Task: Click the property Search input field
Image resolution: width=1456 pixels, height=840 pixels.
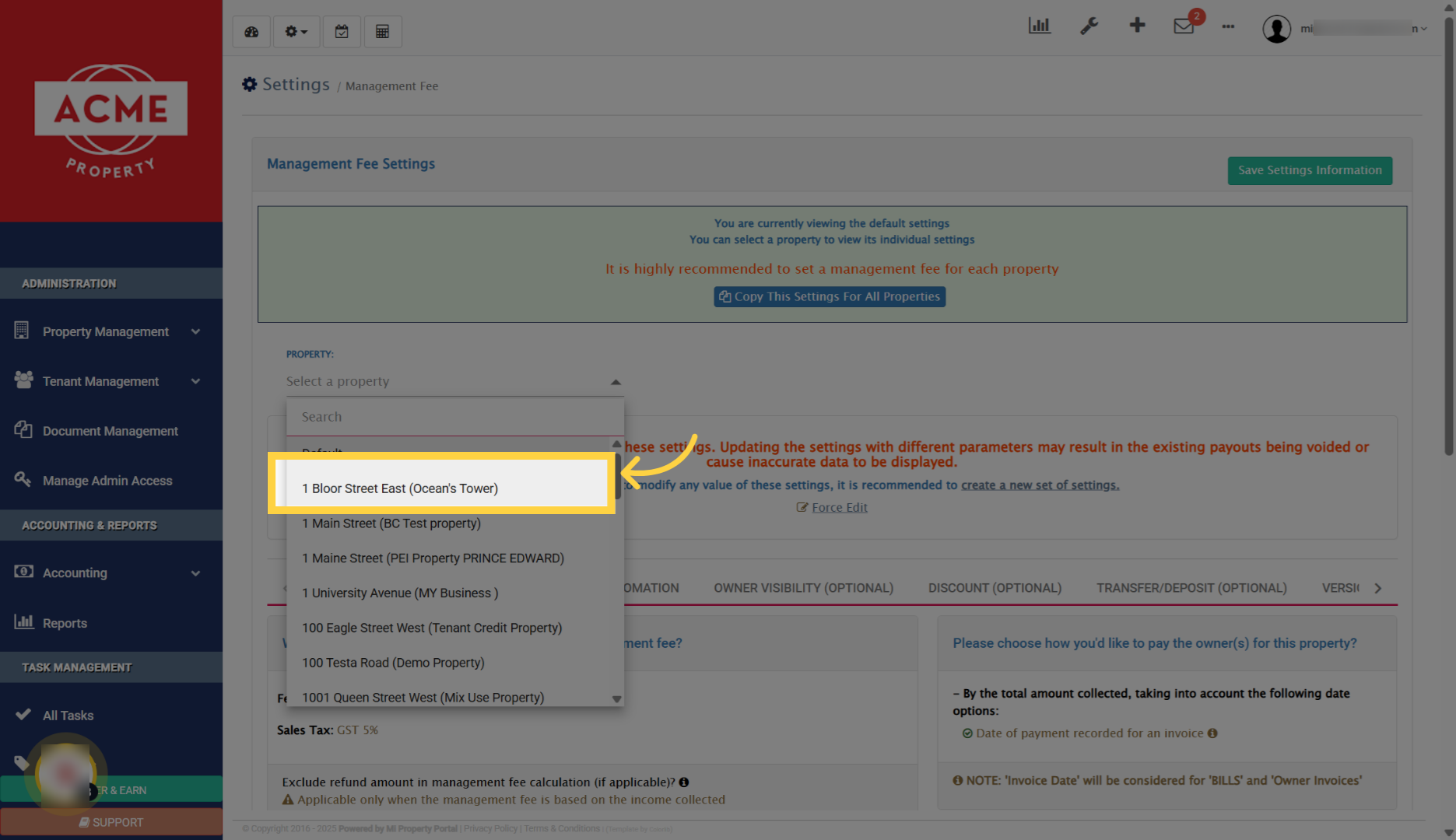Action: pos(454,417)
